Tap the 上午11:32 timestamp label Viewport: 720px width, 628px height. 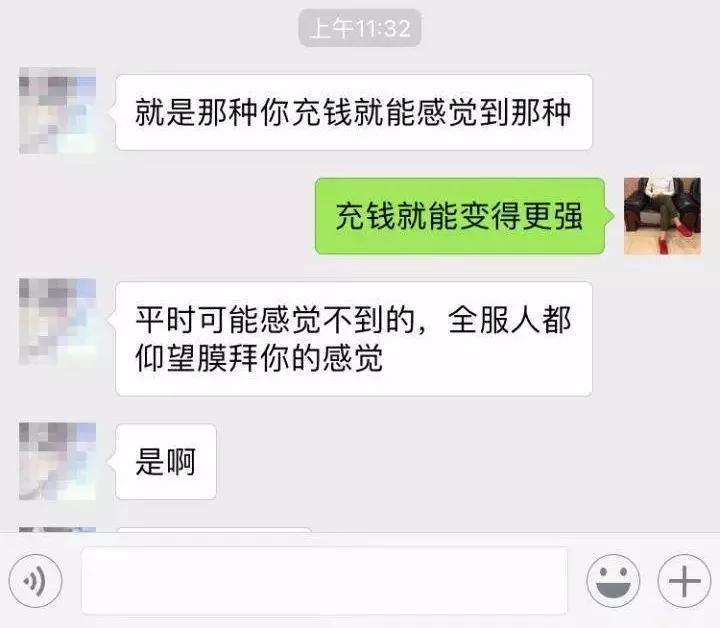pyautogui.click(x=360, y=28)
